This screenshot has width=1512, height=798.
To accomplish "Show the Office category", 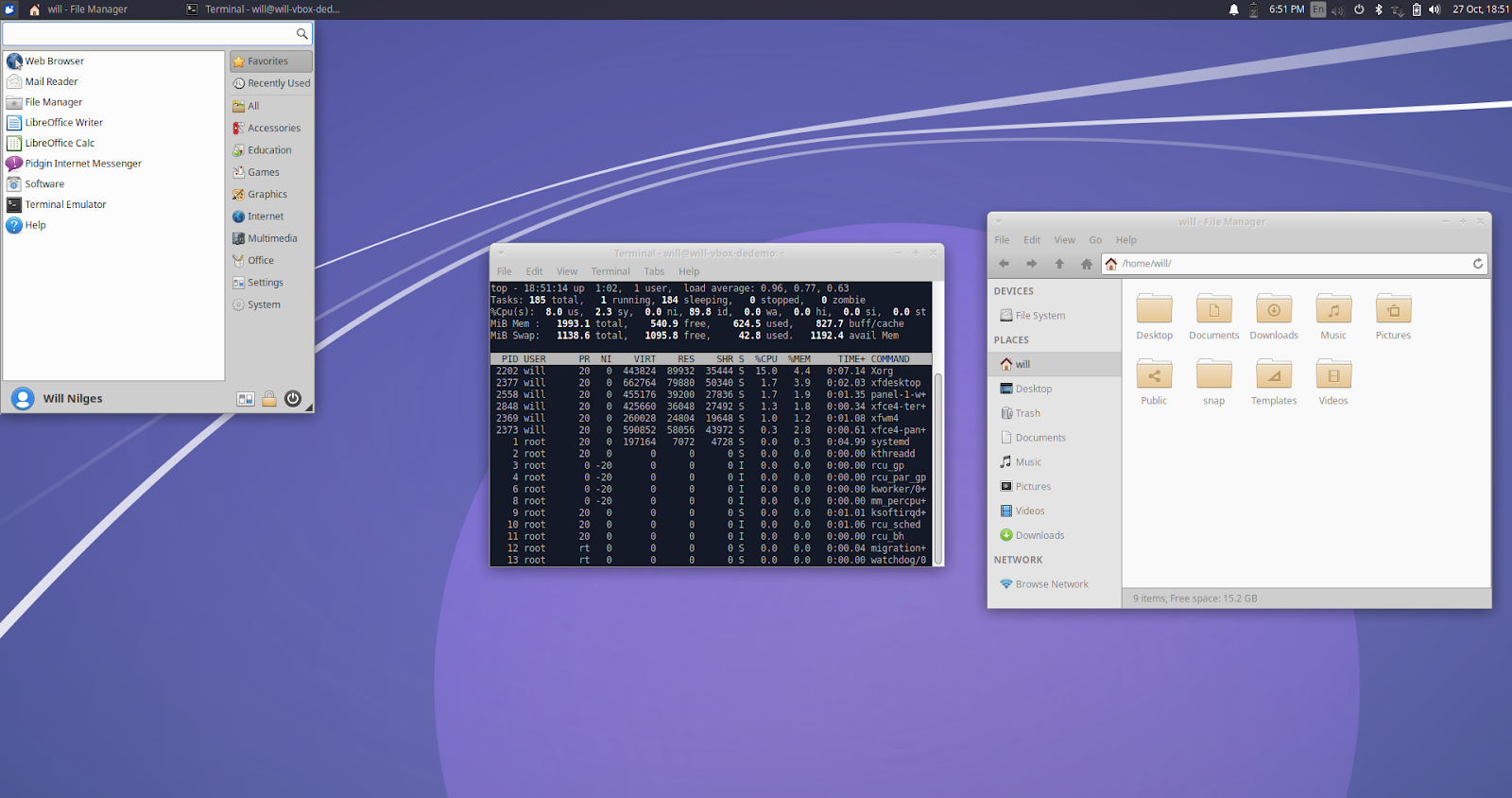I will tap(271, 260).
